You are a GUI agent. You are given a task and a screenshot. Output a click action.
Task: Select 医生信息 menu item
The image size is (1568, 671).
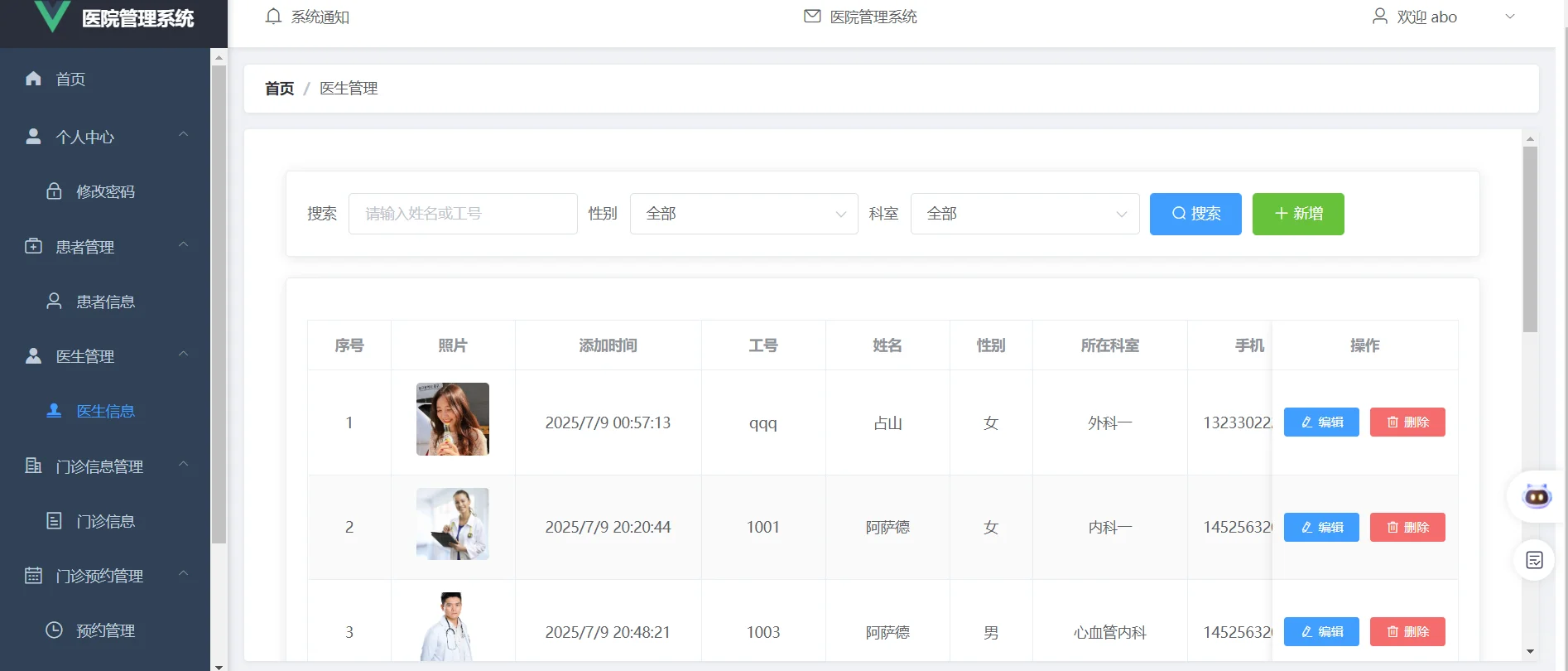click(105, 411)
